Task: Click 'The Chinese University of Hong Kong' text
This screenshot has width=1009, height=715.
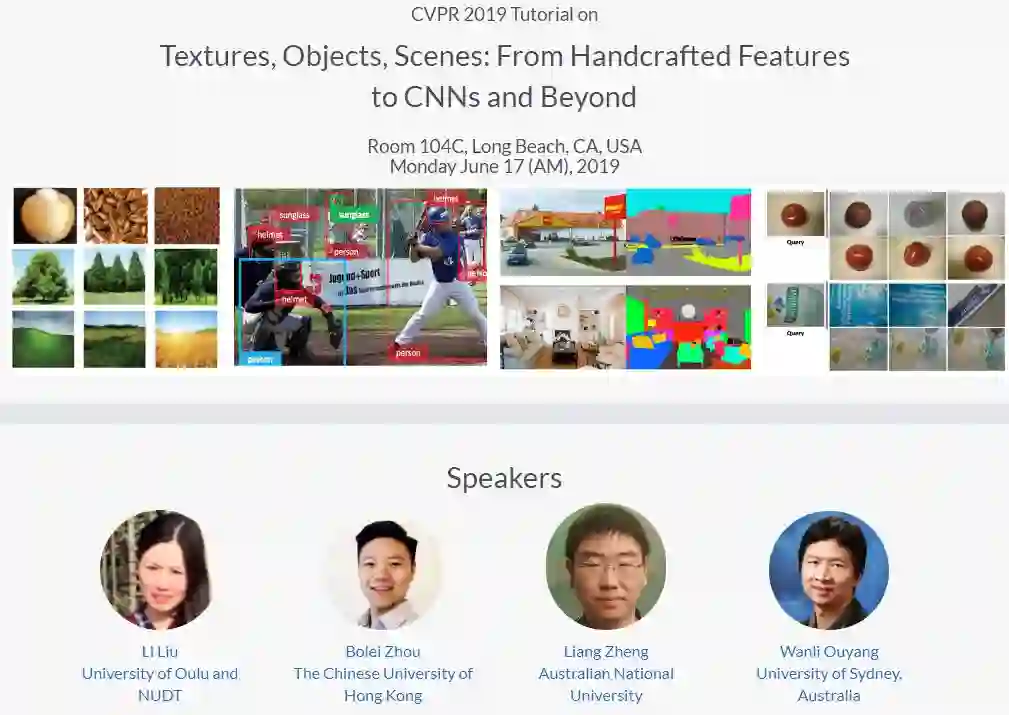Action: tap(383, 684)
